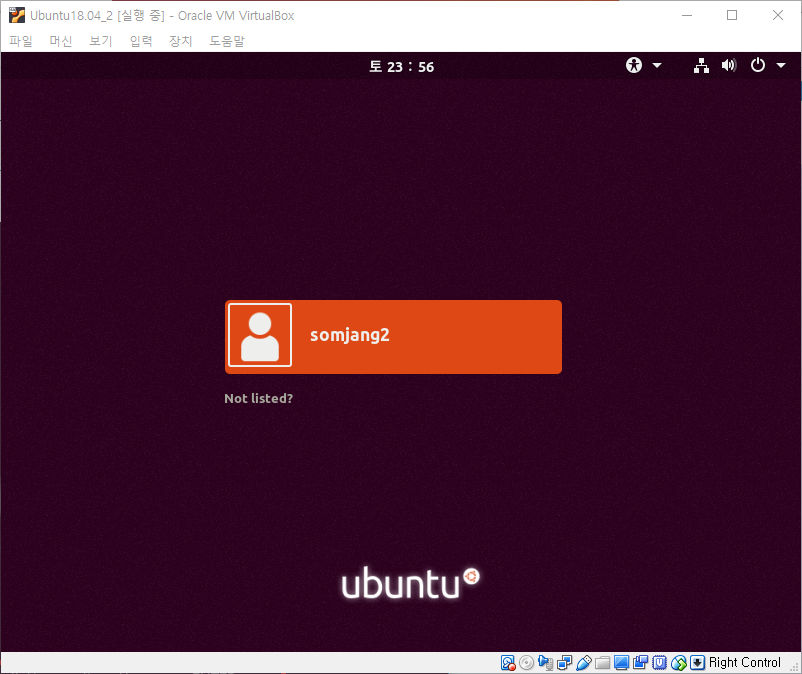This screenshot has height=674, width=802.
Task: Open the 보기 menu
Action: (x=100, y=41)
